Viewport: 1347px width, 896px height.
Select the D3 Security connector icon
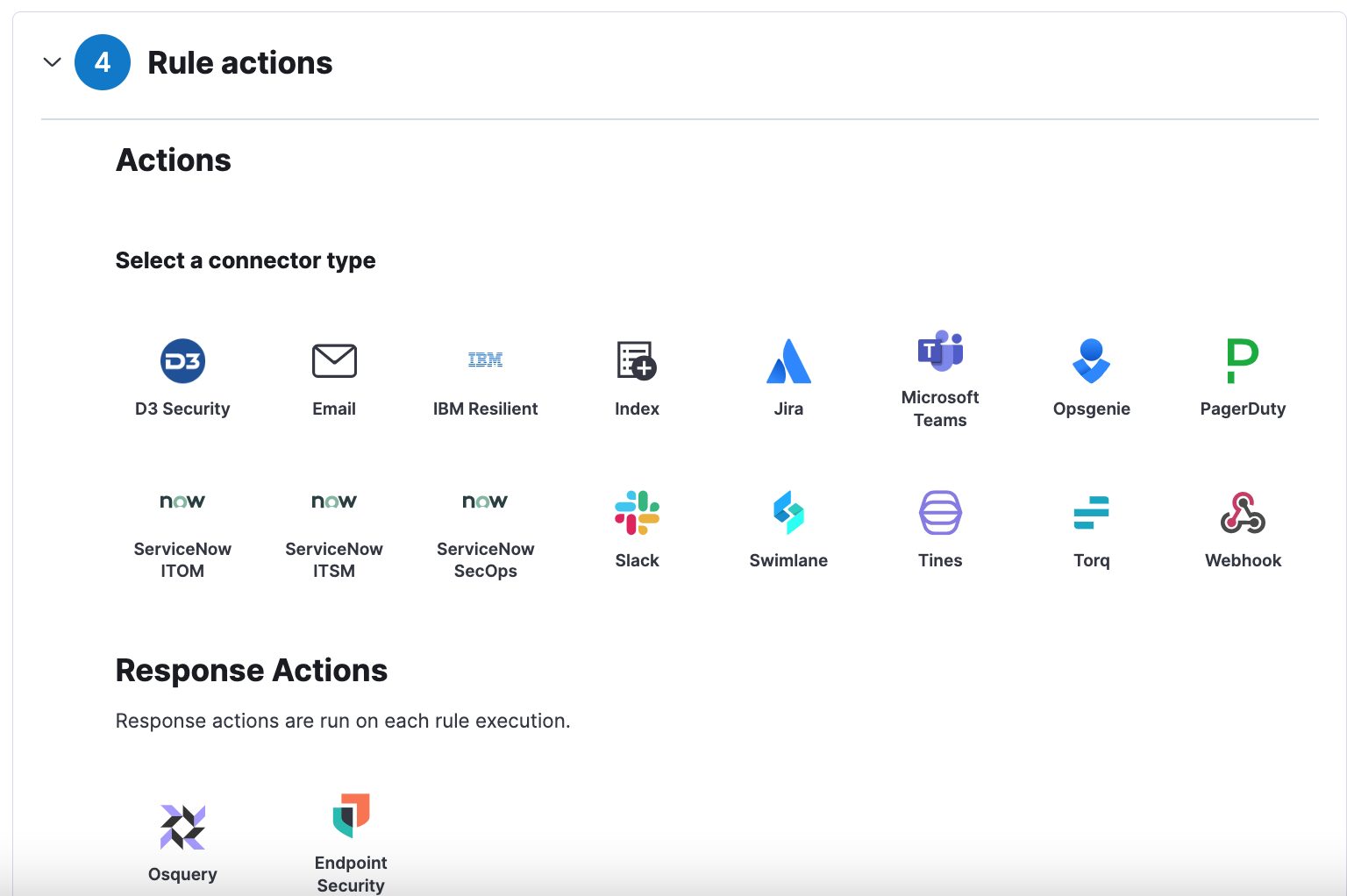pyautogui.click(x=182, y=360)
